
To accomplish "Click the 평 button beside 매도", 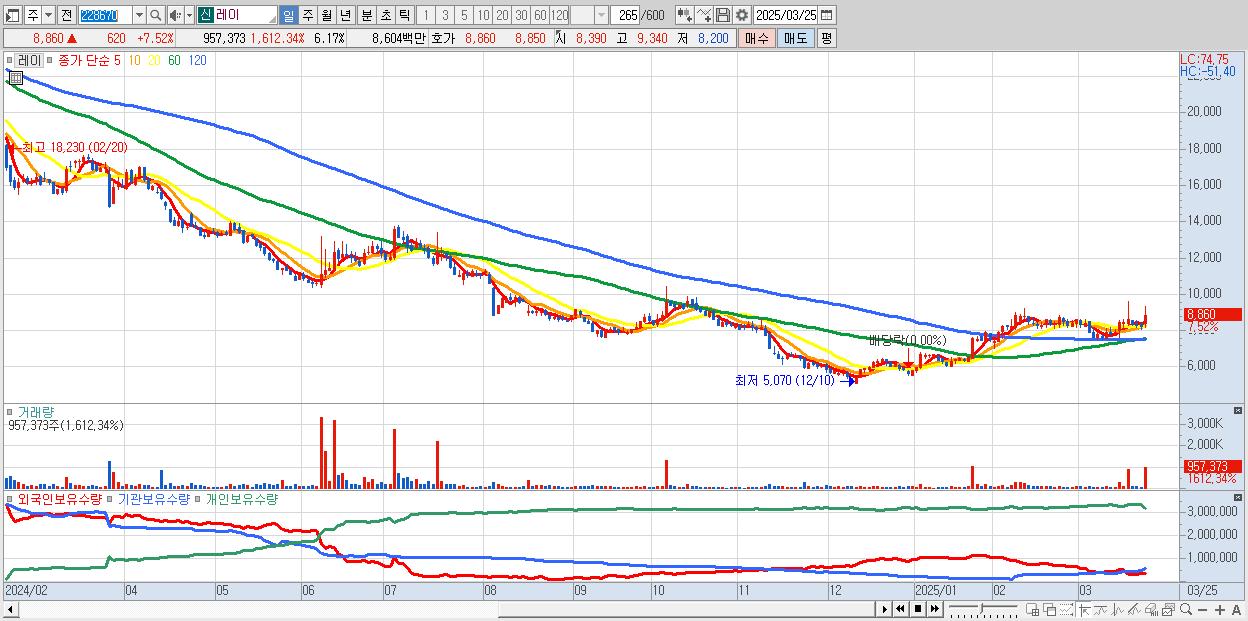I will pyautogui.click(x=826, y=38).
